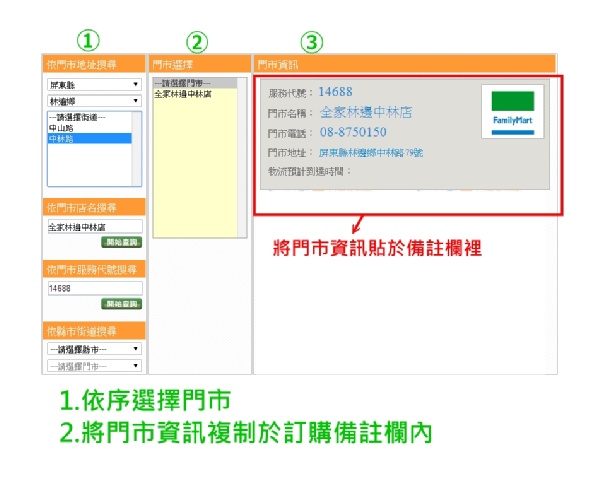600x502 pixels.
Task: Click 開始查詢 button under service code search
Action: click(122, 304)
